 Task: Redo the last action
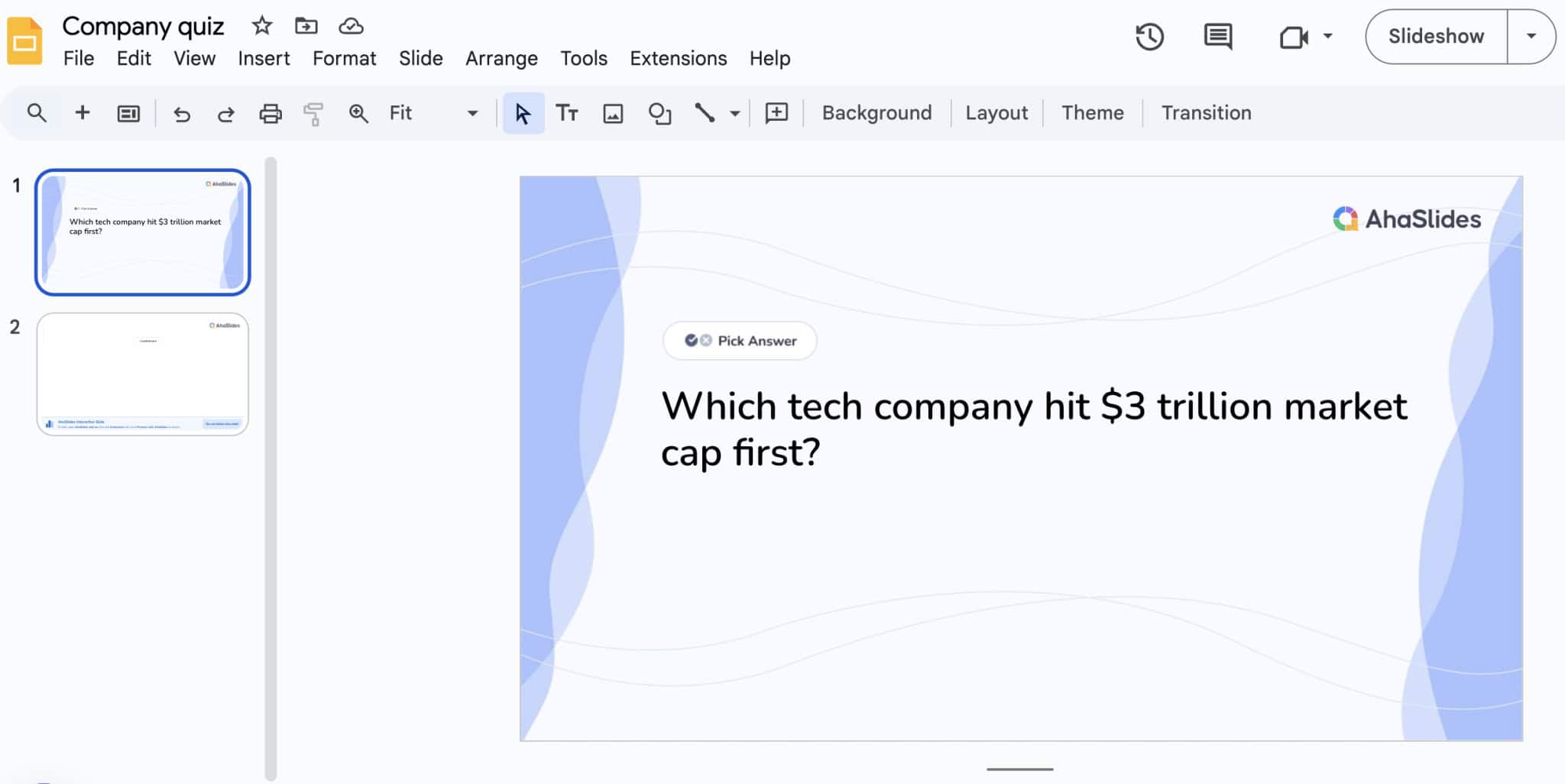coord(226,112)
